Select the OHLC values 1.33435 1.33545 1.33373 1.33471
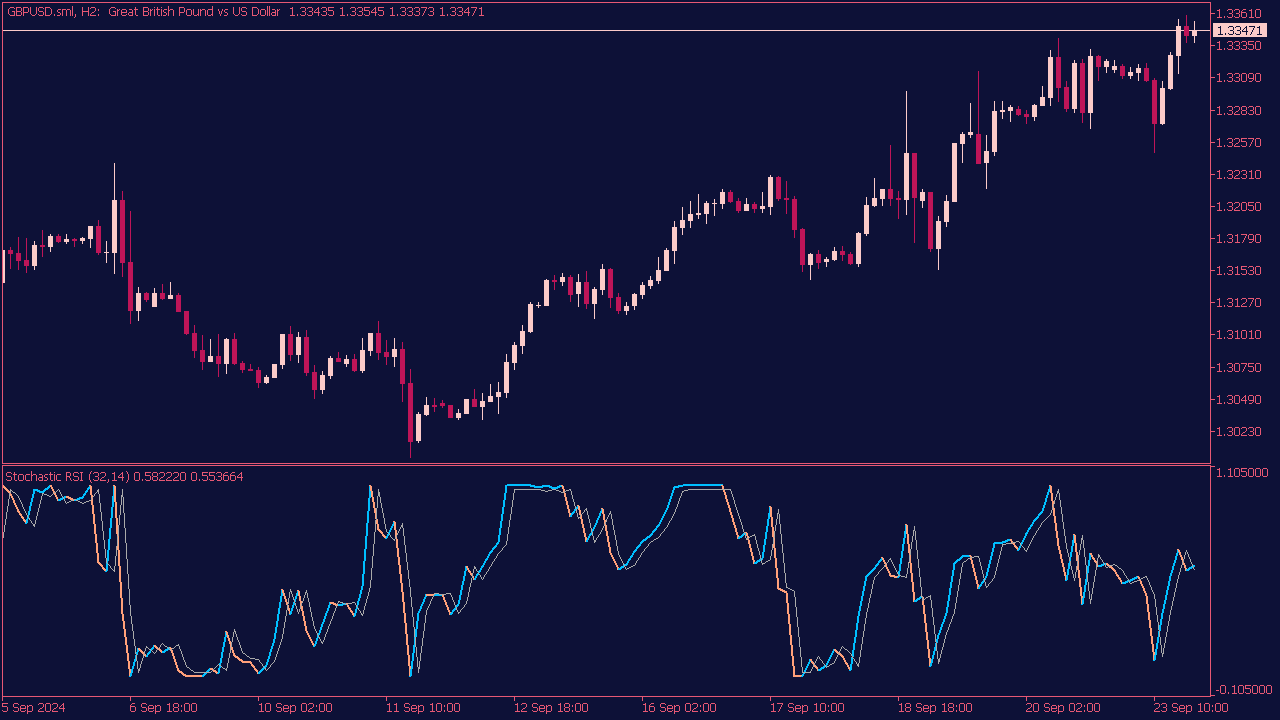This screenshot has height=720, width=1280. (x=386, y=11)
